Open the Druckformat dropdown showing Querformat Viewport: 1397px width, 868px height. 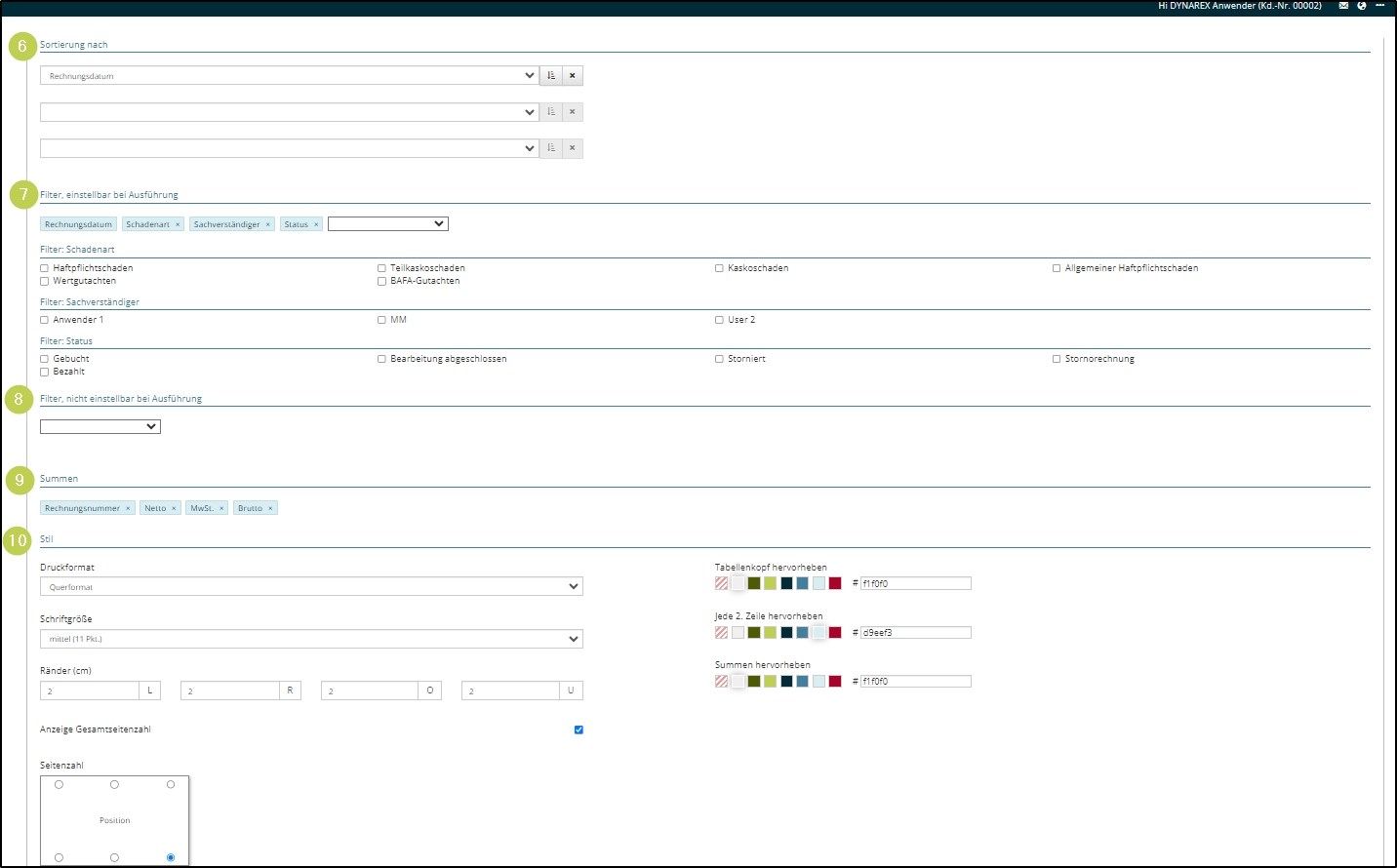[311, 587]
